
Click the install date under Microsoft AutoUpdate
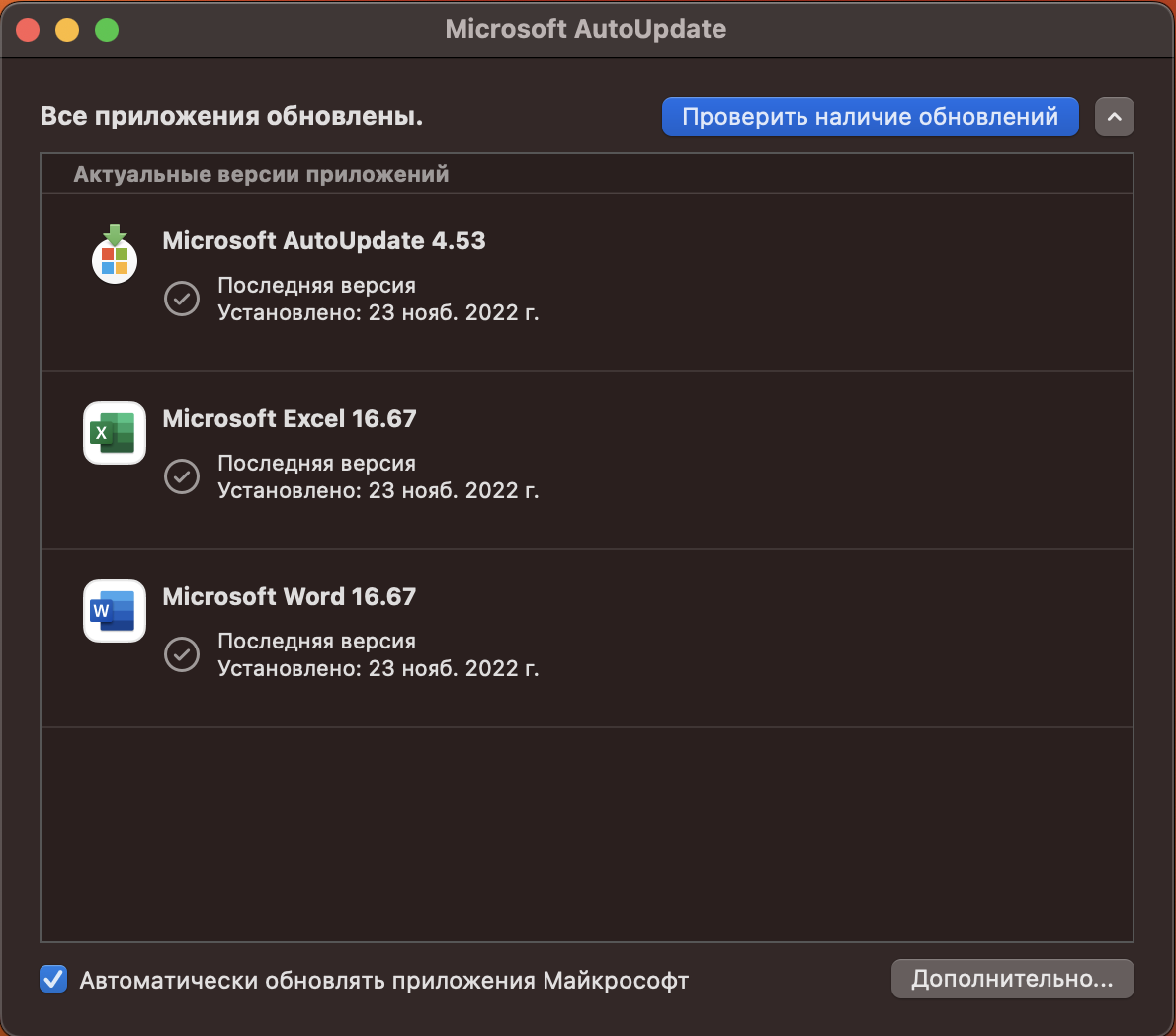click(x=378, y=312)
